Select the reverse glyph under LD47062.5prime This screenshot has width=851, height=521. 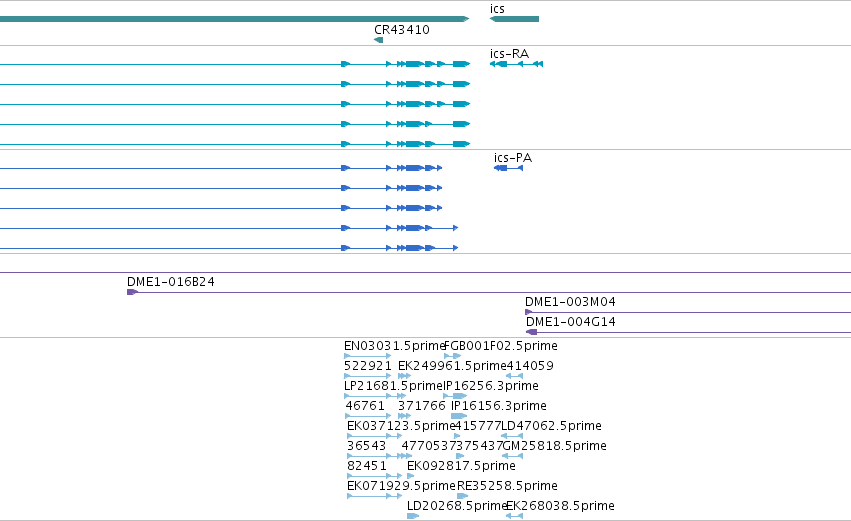click(512, 436)
